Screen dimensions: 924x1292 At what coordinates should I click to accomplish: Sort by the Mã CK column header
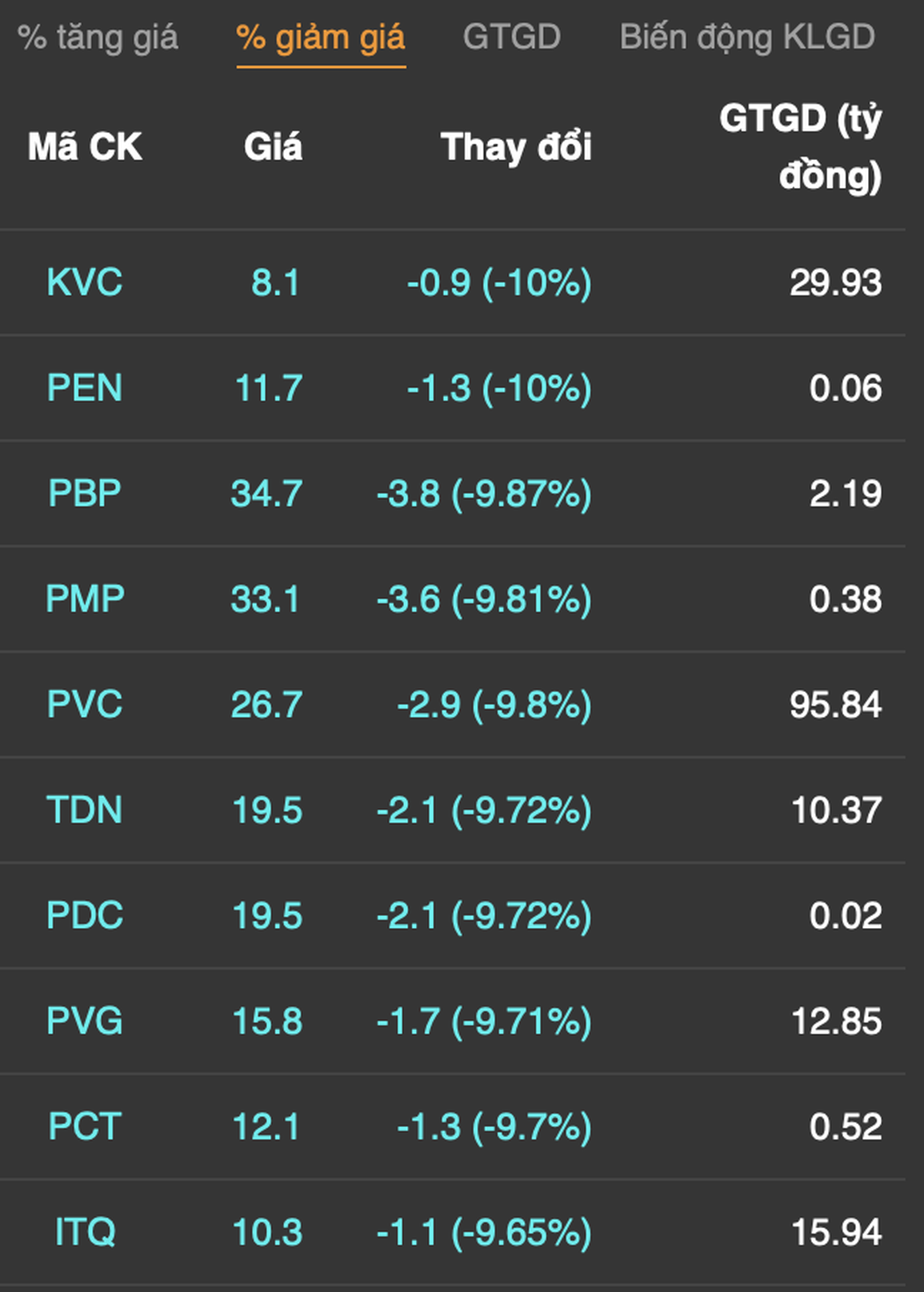coord(85,147)
